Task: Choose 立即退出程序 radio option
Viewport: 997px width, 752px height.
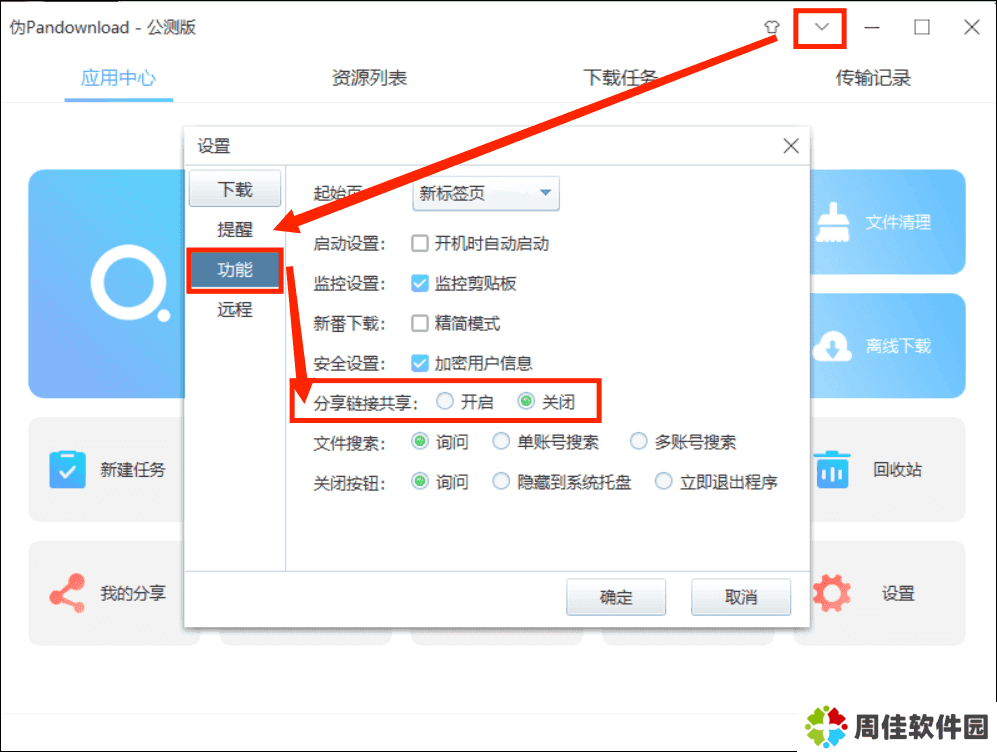Action: point(663,481)
